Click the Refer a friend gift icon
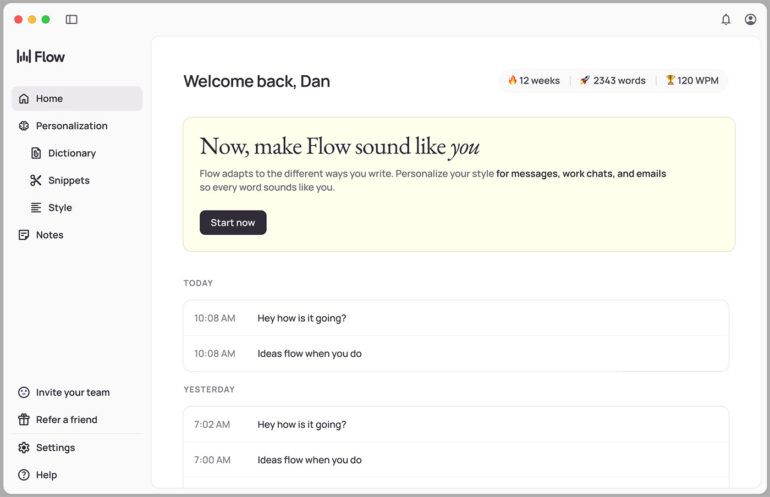770x497 pixels. click(24, 420)
